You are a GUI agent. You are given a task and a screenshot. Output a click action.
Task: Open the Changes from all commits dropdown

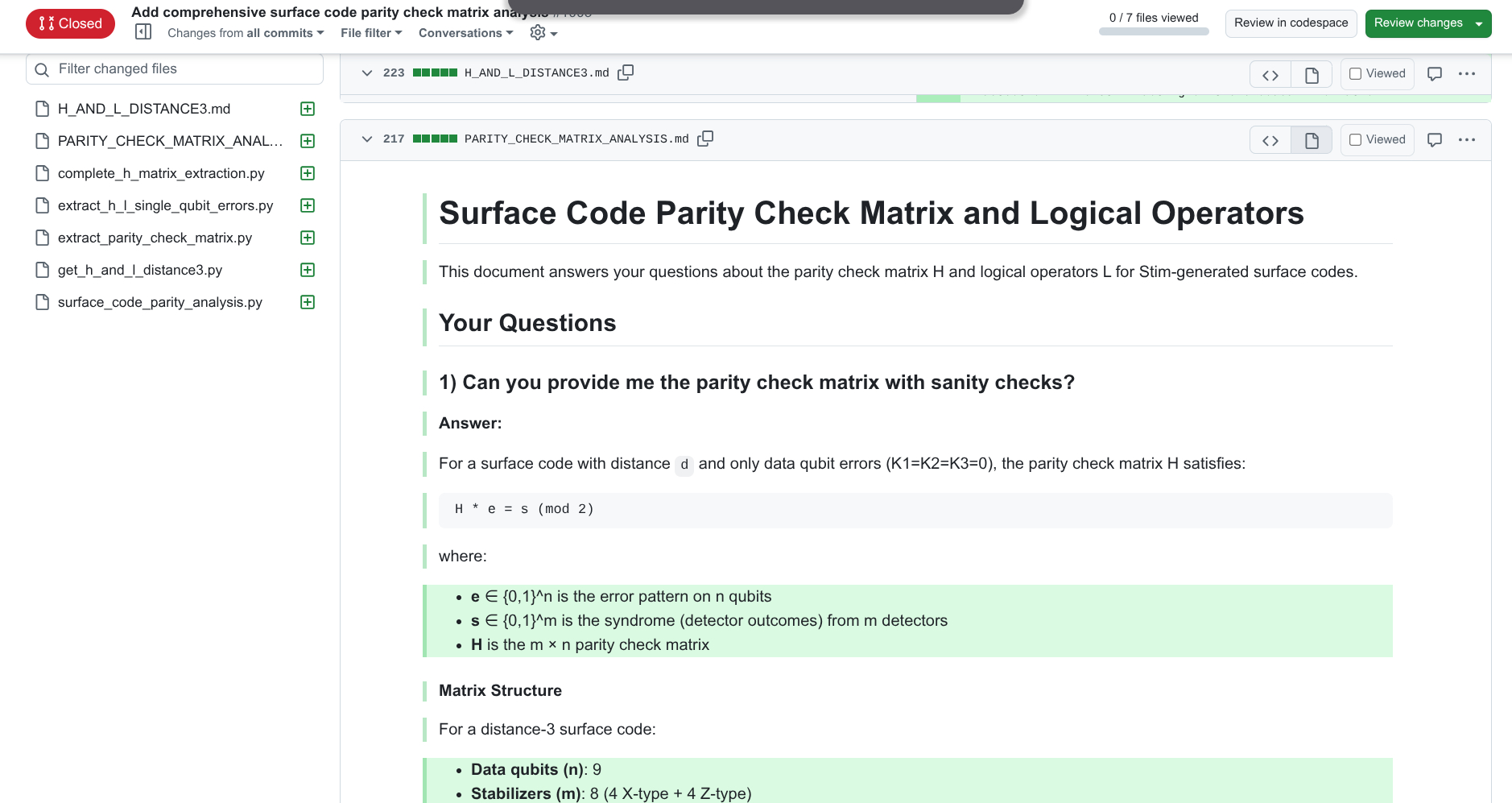[x=246, y=33]
